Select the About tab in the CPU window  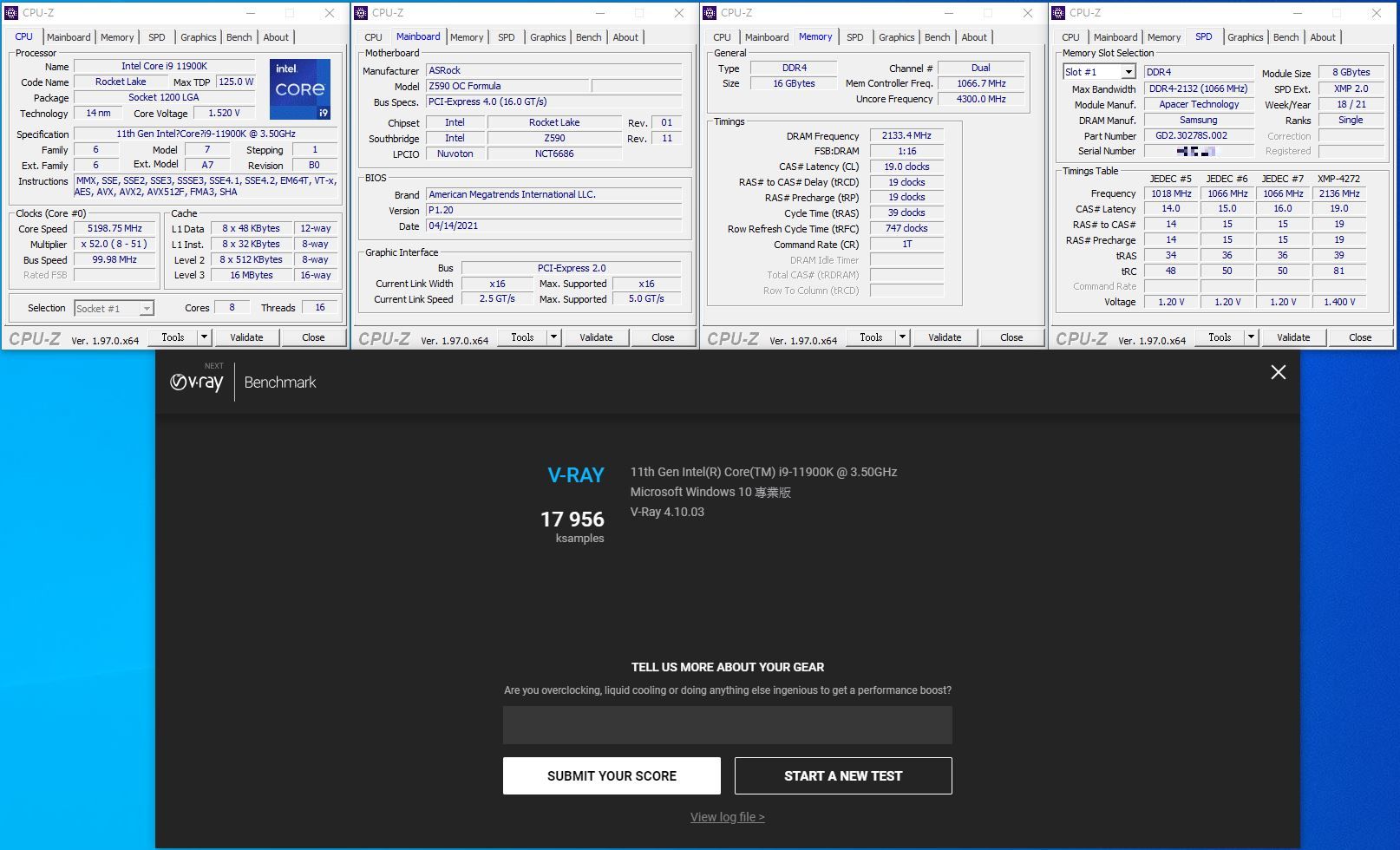click(x=276, y=37)
